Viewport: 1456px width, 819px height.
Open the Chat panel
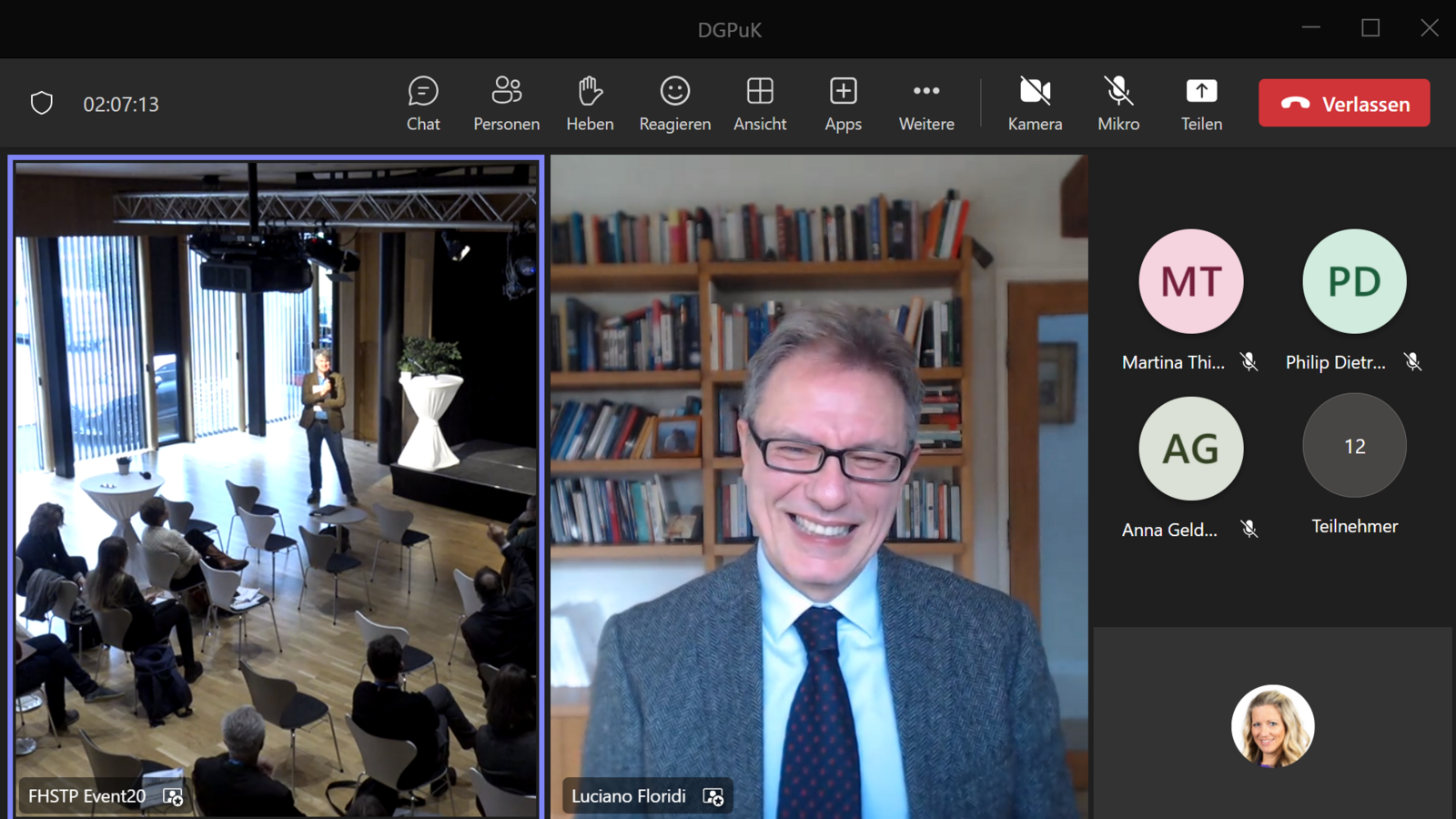click(423, 104)
